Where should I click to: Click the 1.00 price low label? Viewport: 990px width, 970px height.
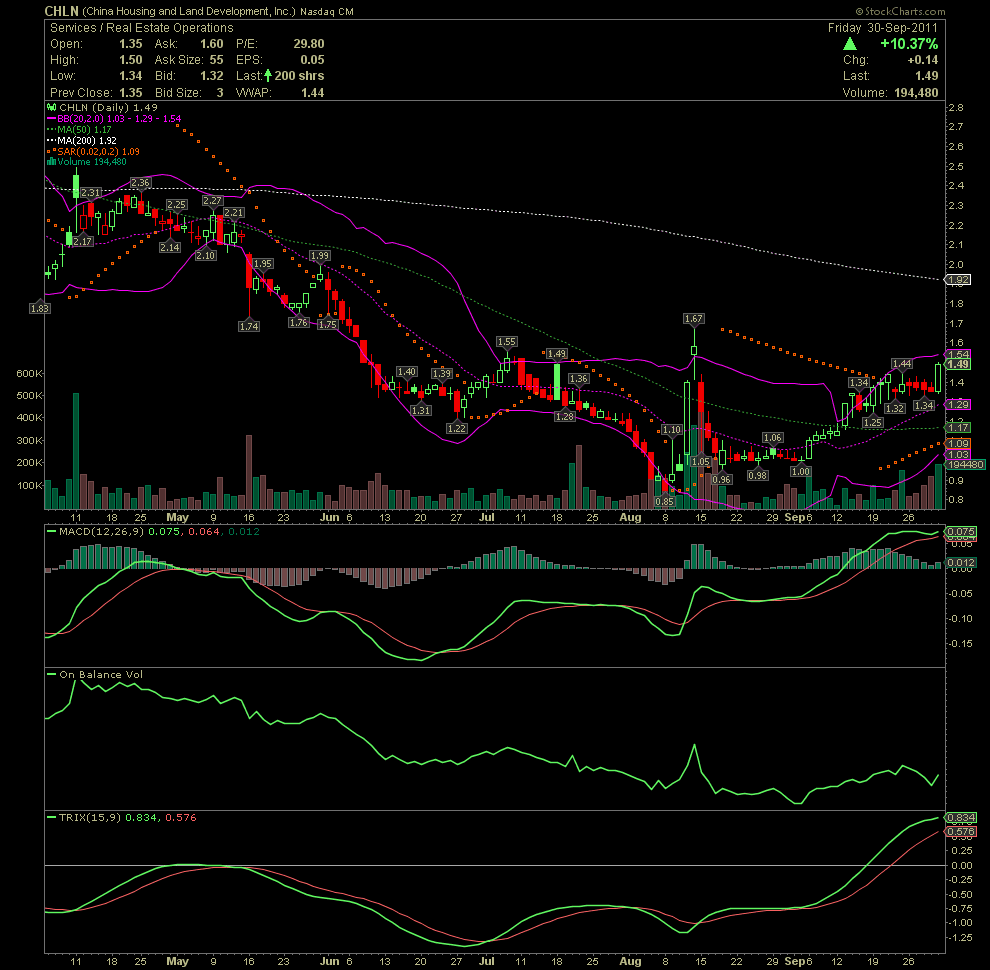click(x=801, y=471)
